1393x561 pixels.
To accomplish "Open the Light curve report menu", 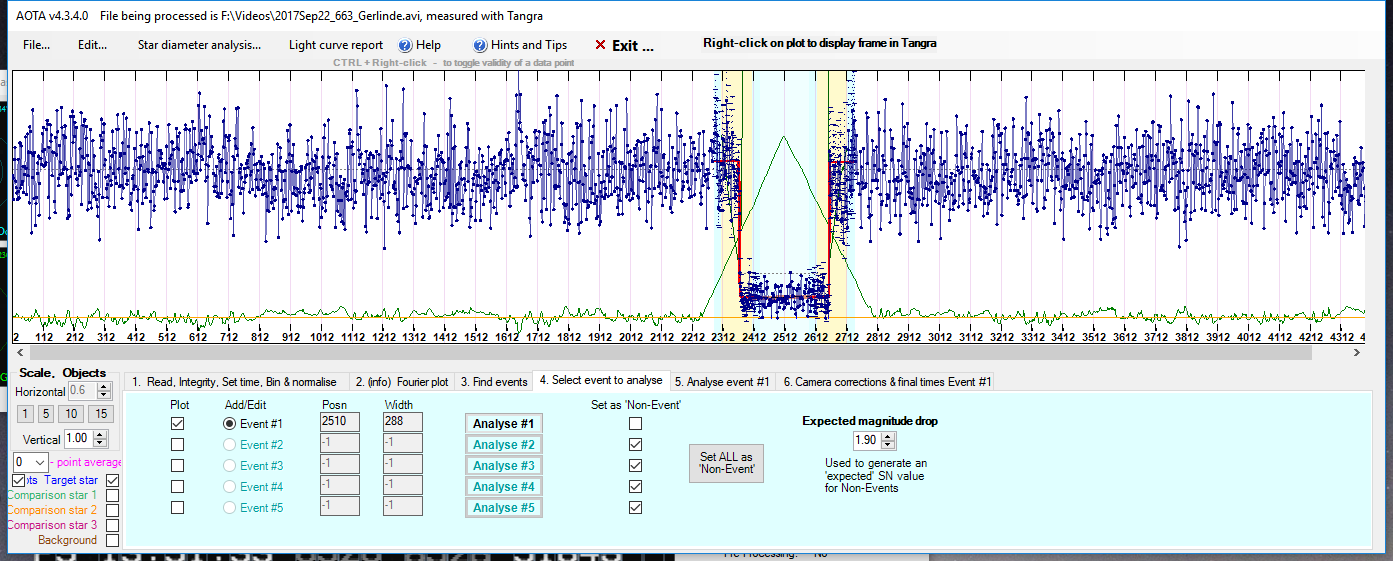I will [x=336, y=45].
